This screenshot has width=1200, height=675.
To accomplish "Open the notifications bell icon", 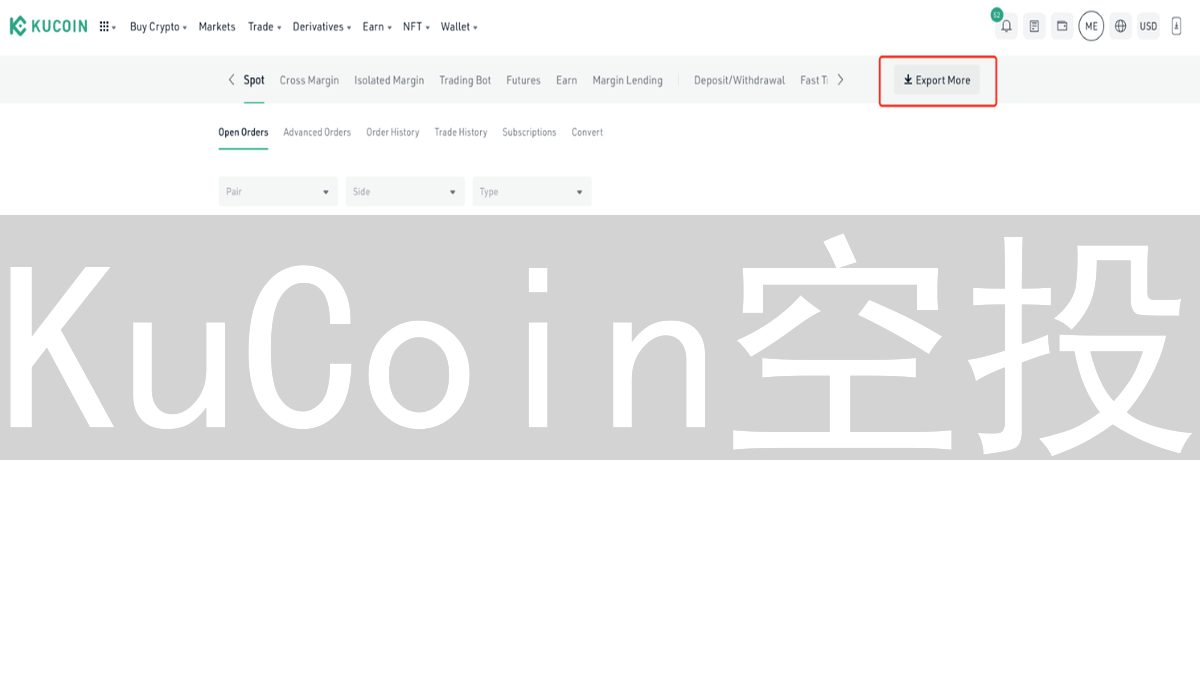I will (1006, 26).
